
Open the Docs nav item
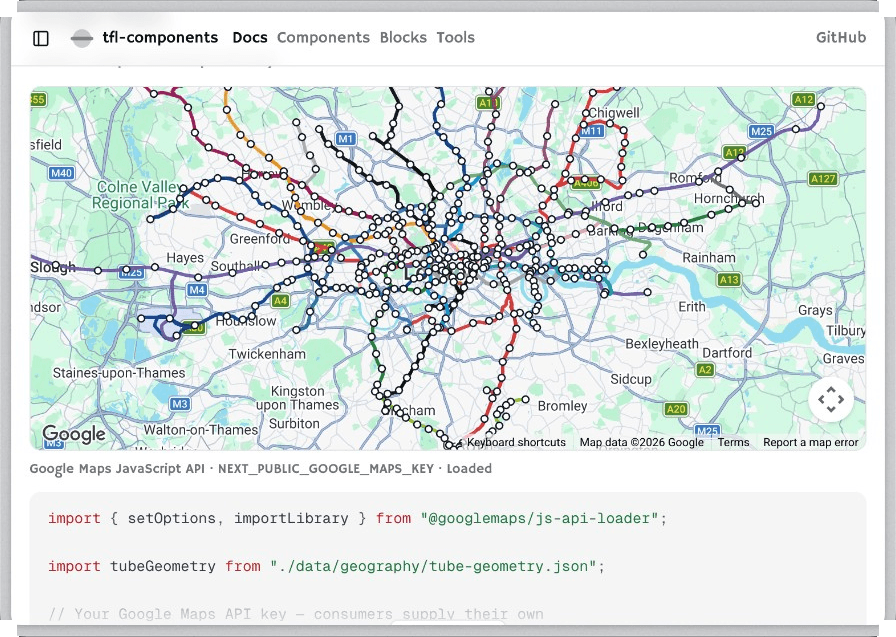click(x=250, y=38)
